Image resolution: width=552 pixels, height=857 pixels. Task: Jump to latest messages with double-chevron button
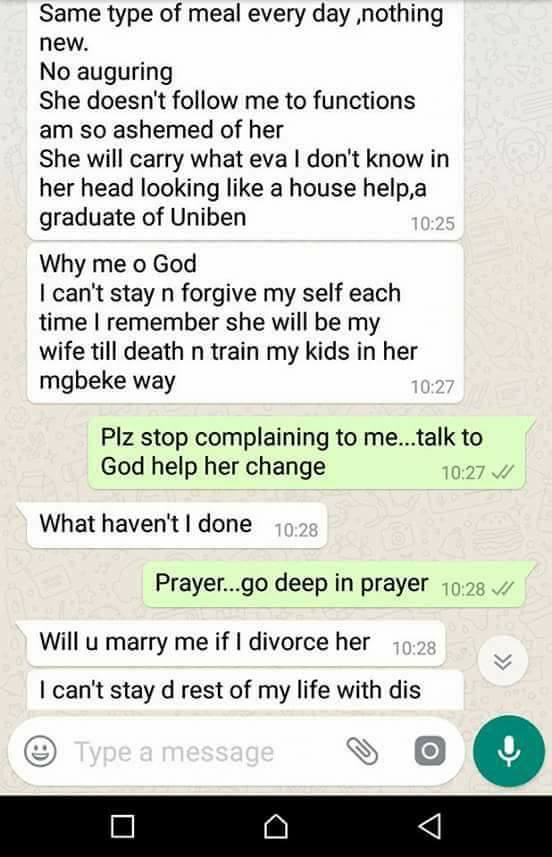(503, 661)
